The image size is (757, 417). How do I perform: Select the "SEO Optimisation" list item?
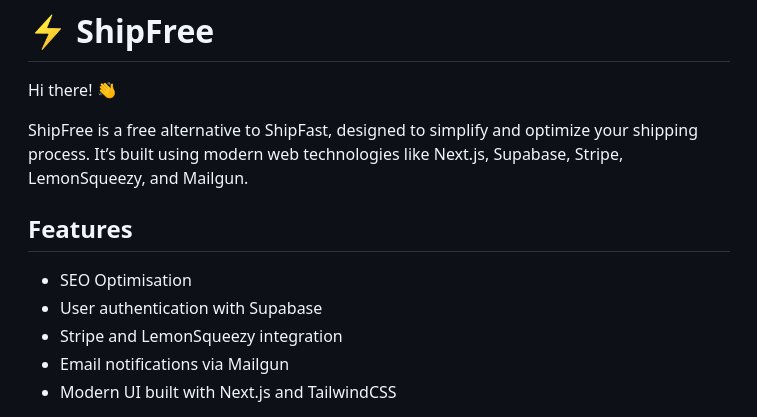point(125,281)
